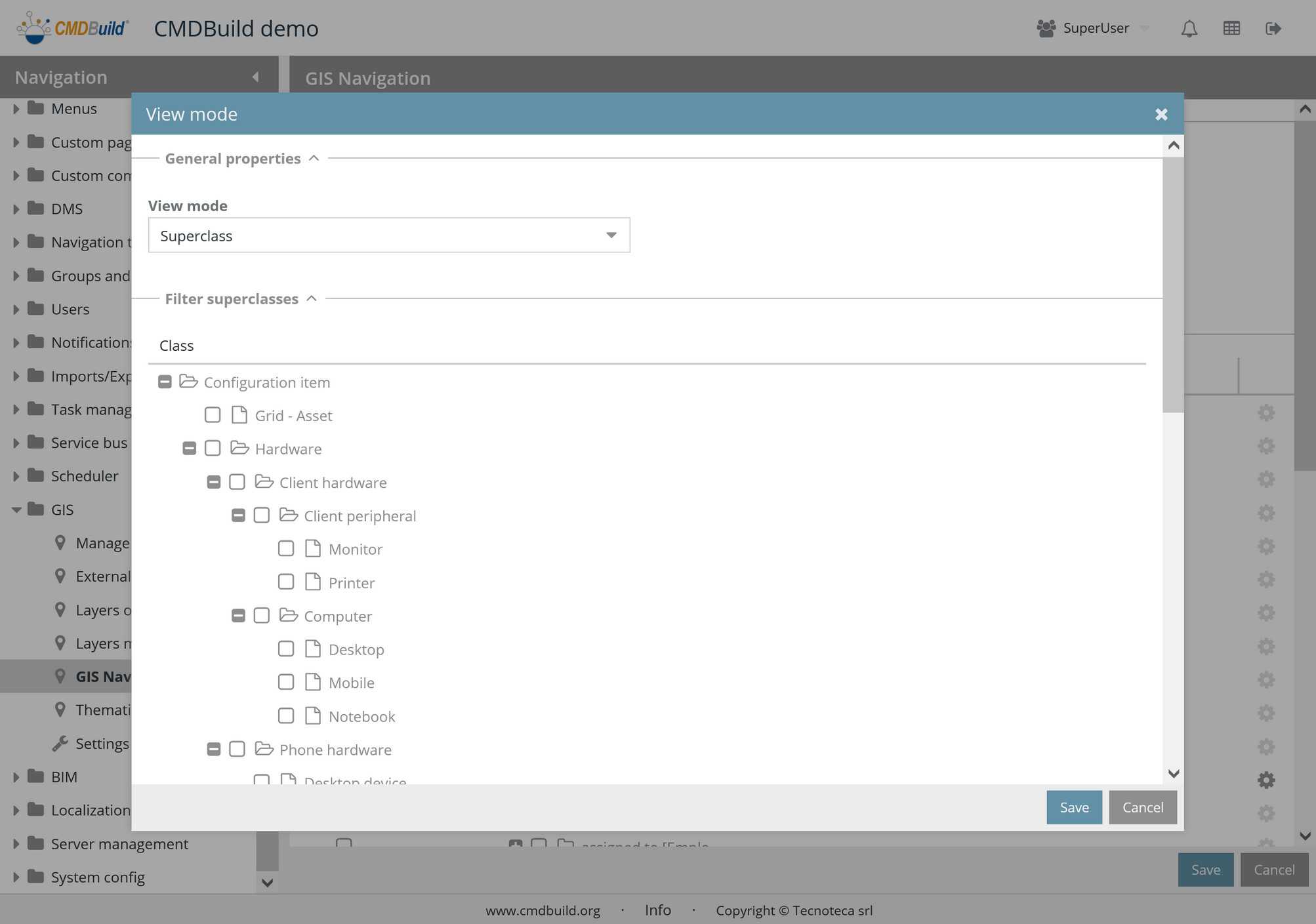Click the Settings wrench icon under GIS
1316x924 pixels.
(60, 744)
